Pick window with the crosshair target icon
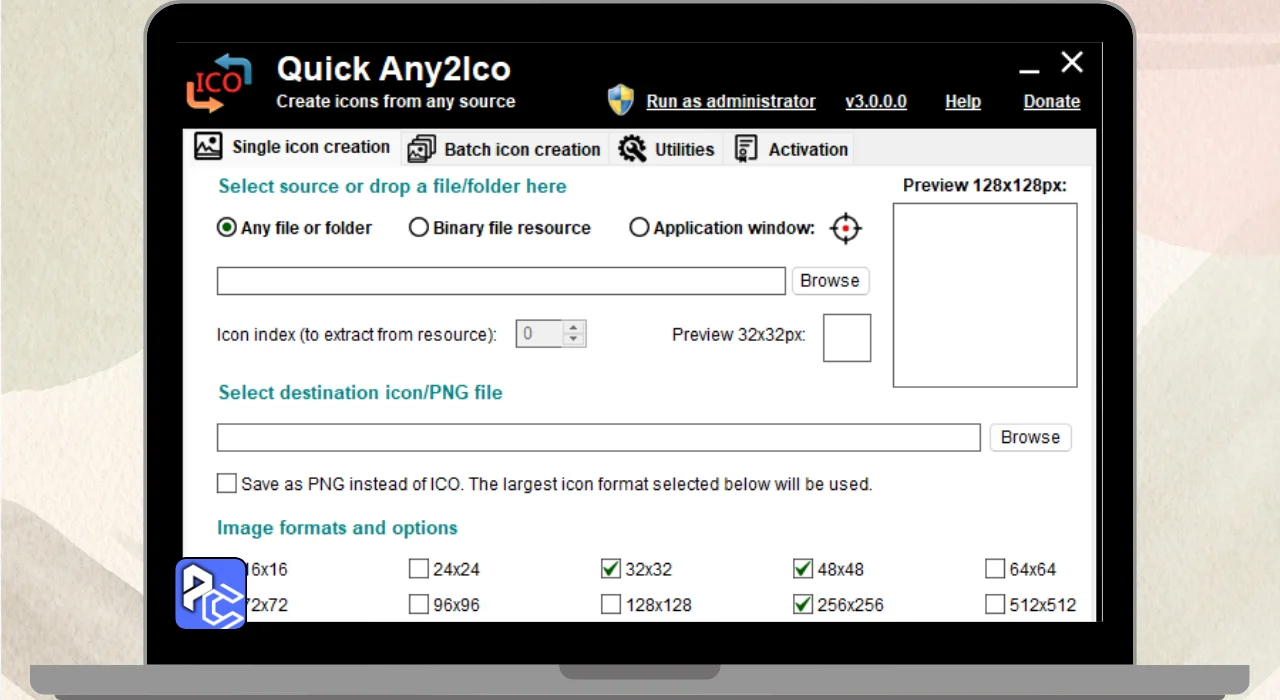 coord(846,228)
